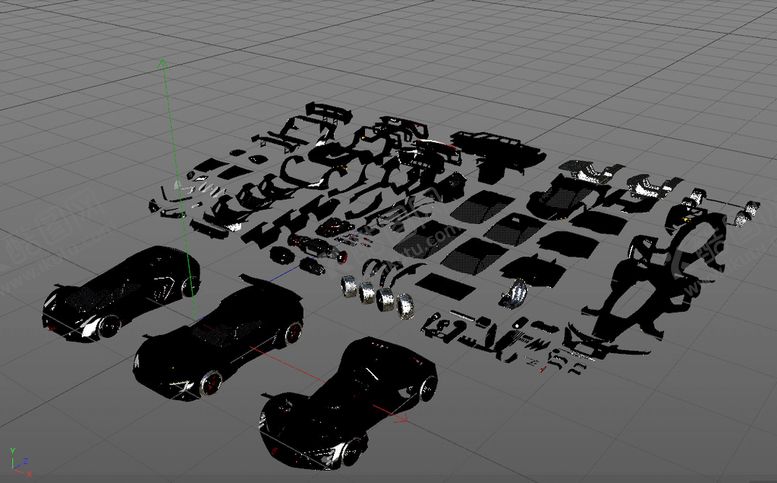Click a flat black square panel part

point(470,210)
